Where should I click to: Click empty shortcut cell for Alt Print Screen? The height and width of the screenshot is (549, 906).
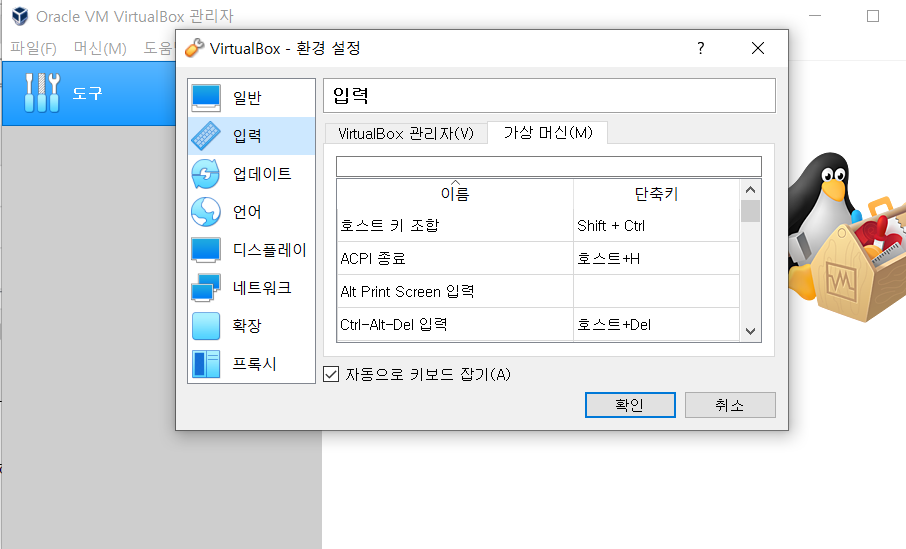(656, 291)
